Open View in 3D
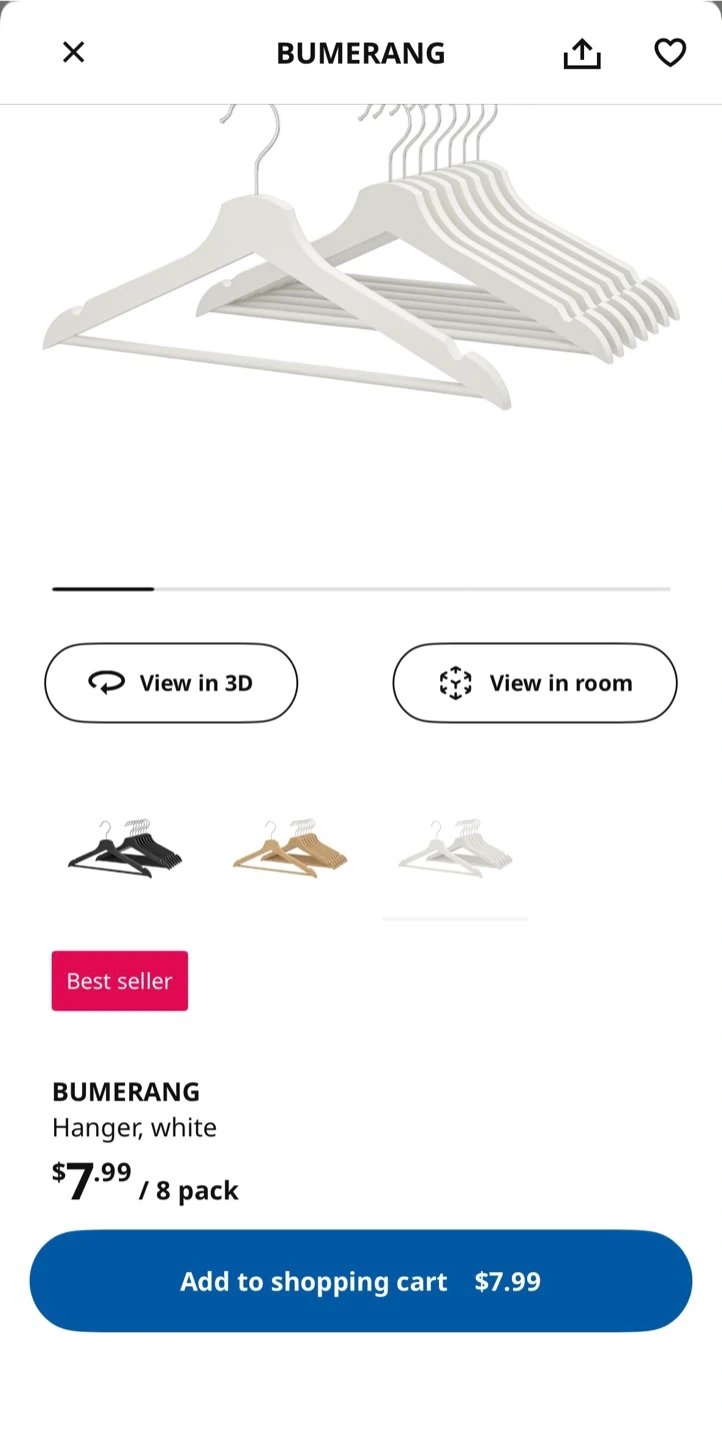722x1440 pixels. [171, 683]
